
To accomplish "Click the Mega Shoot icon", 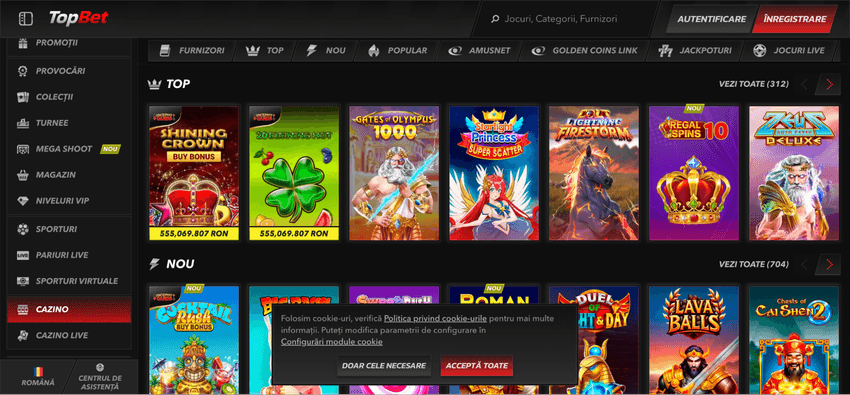I will pyautogui.click(x=22, y=149).
